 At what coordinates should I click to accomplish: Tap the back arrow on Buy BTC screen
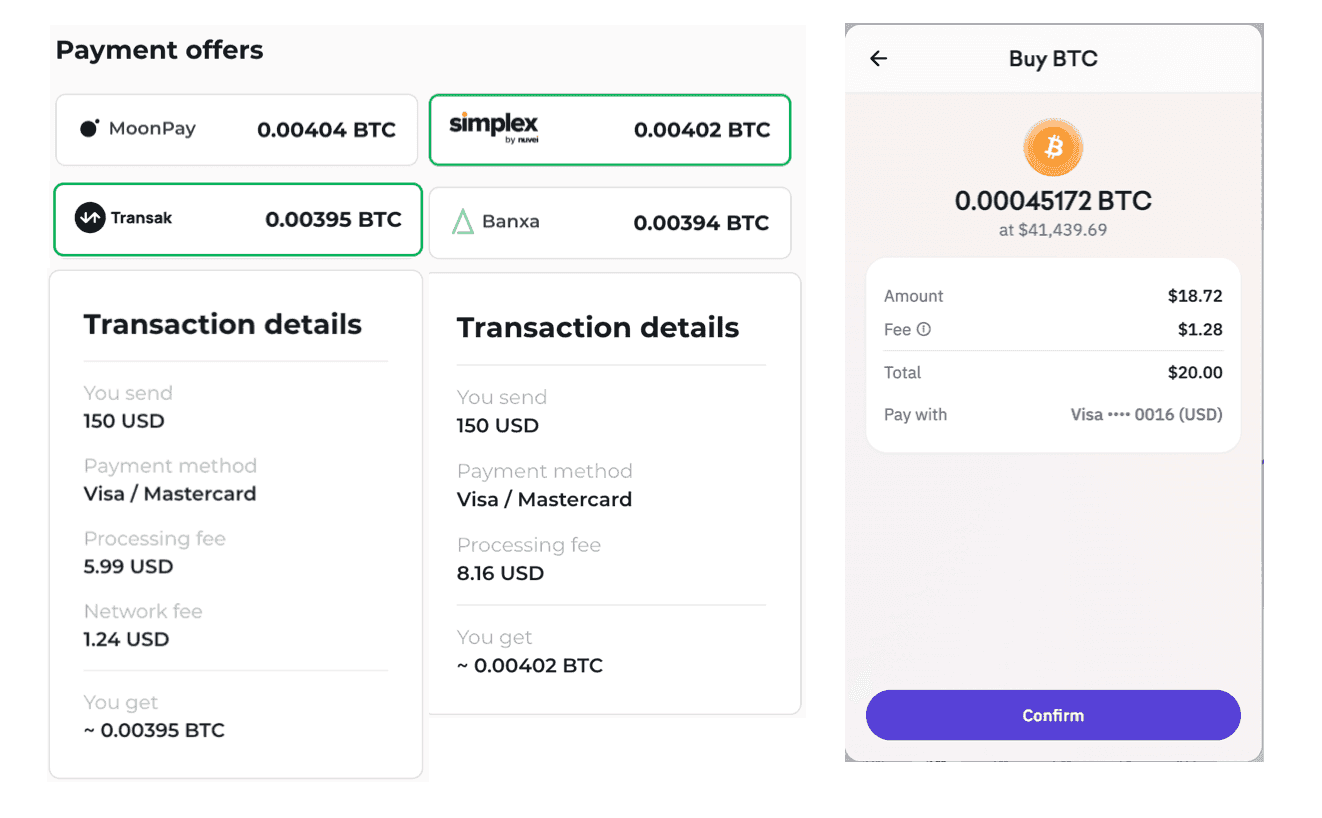(878, 59)
